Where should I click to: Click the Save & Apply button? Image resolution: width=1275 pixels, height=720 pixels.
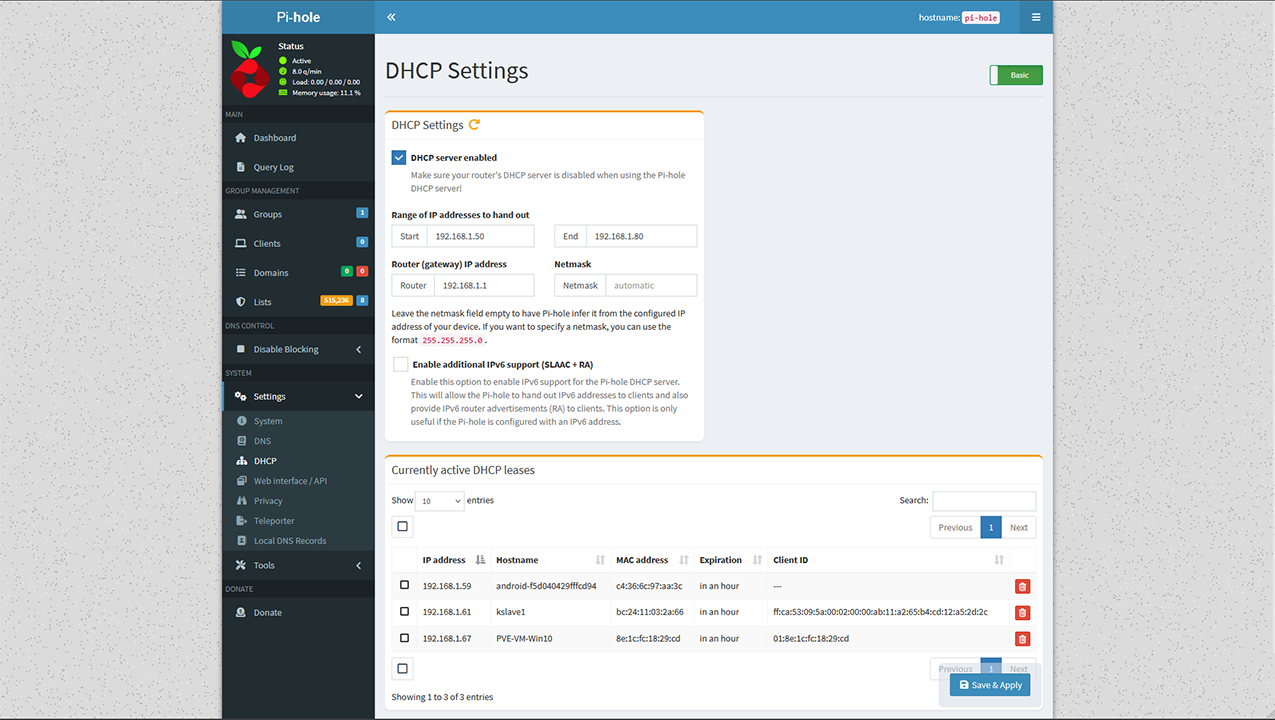[990, 685]
